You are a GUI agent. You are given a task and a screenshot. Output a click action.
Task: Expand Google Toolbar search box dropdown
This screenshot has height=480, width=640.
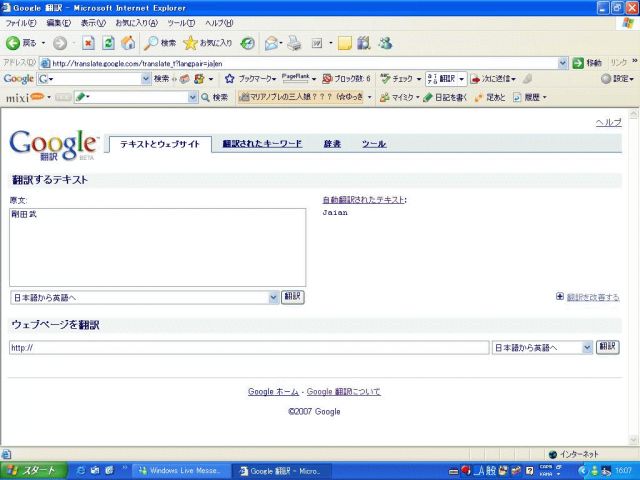[x=146, y=78]
